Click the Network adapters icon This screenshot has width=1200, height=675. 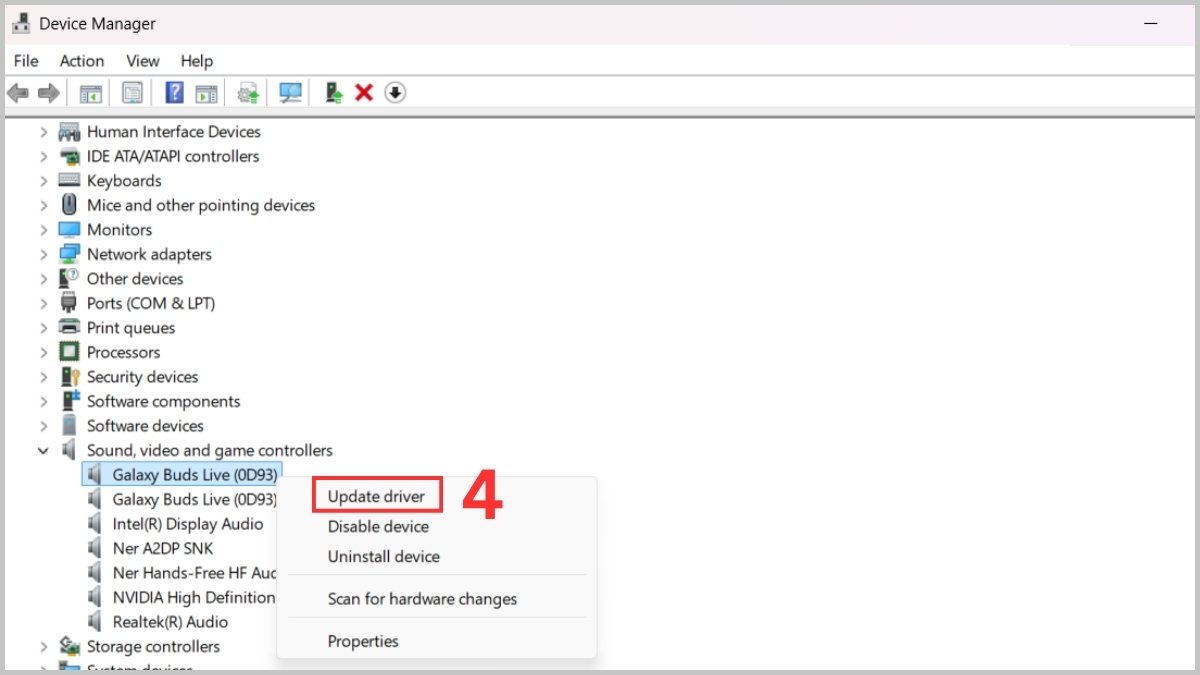tap(69, 254)
